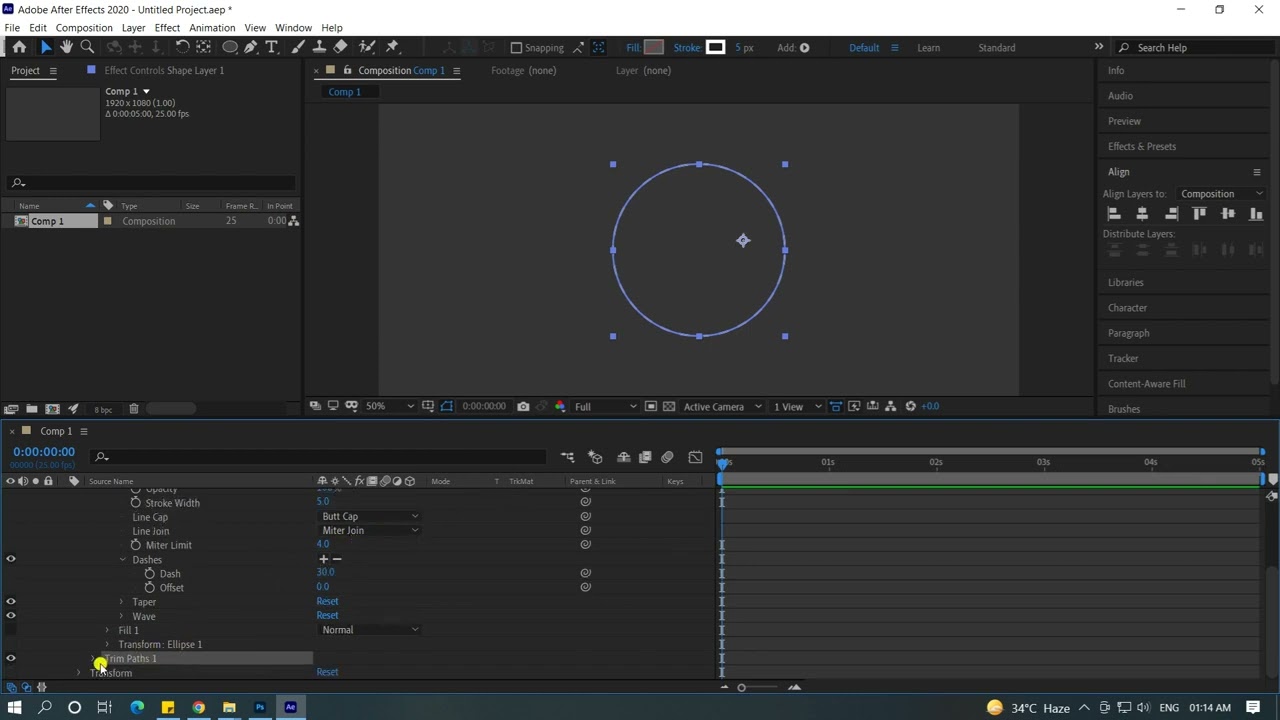
Task: Hide the Wave property with its eye
Action: click(11, 615)
